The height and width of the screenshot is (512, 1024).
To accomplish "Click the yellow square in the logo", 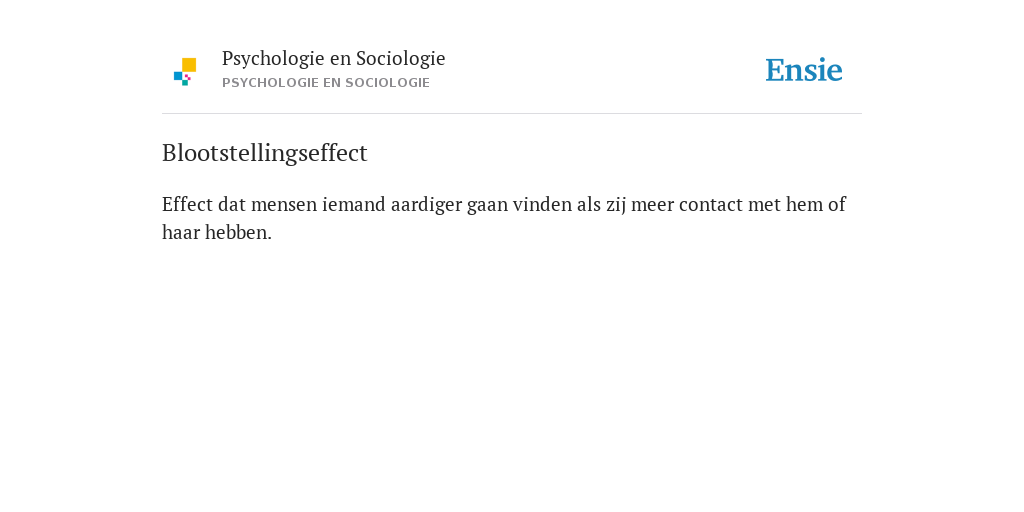I will tap(189, 65).
